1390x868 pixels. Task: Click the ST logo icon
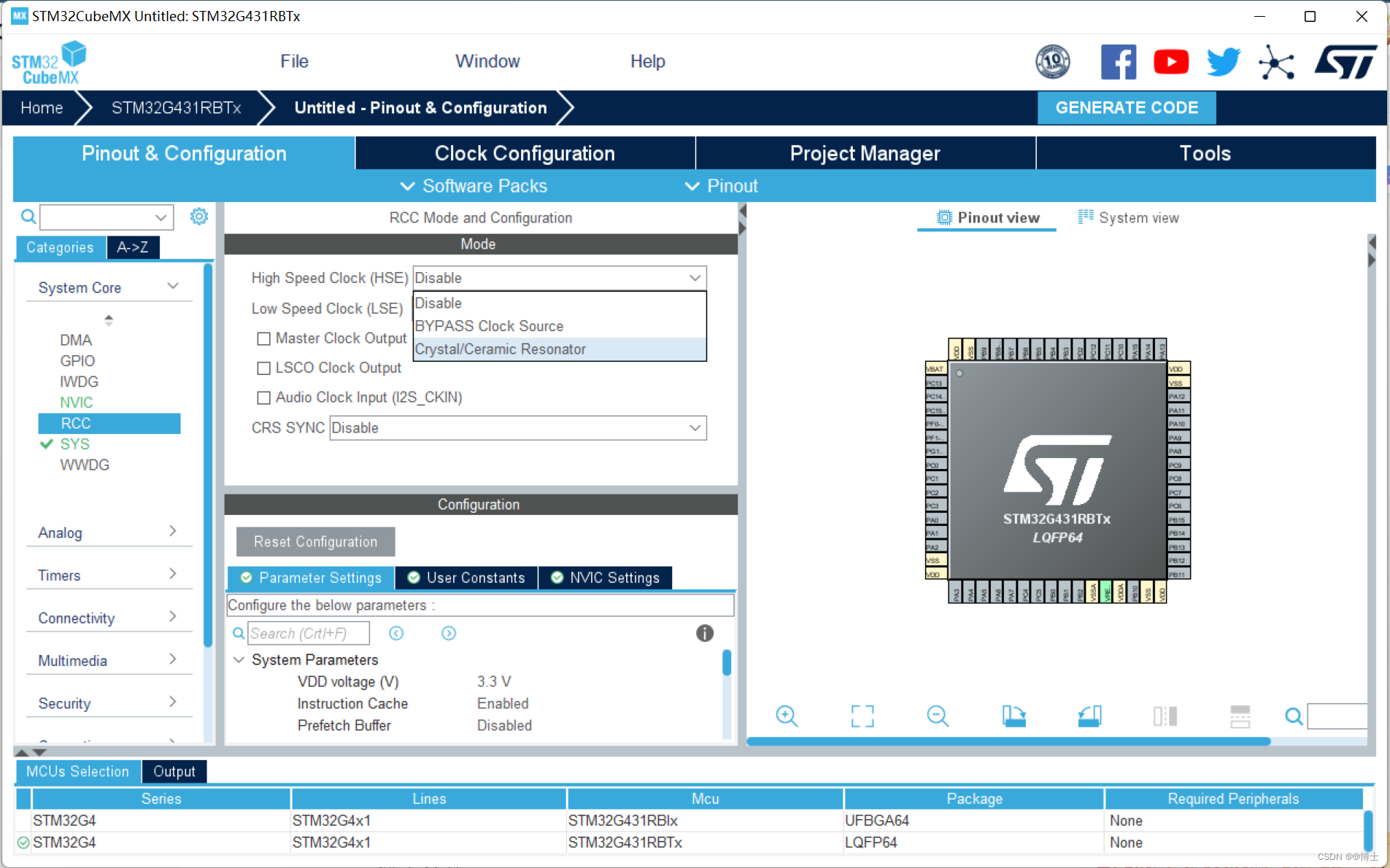(x=1345, y=62)
